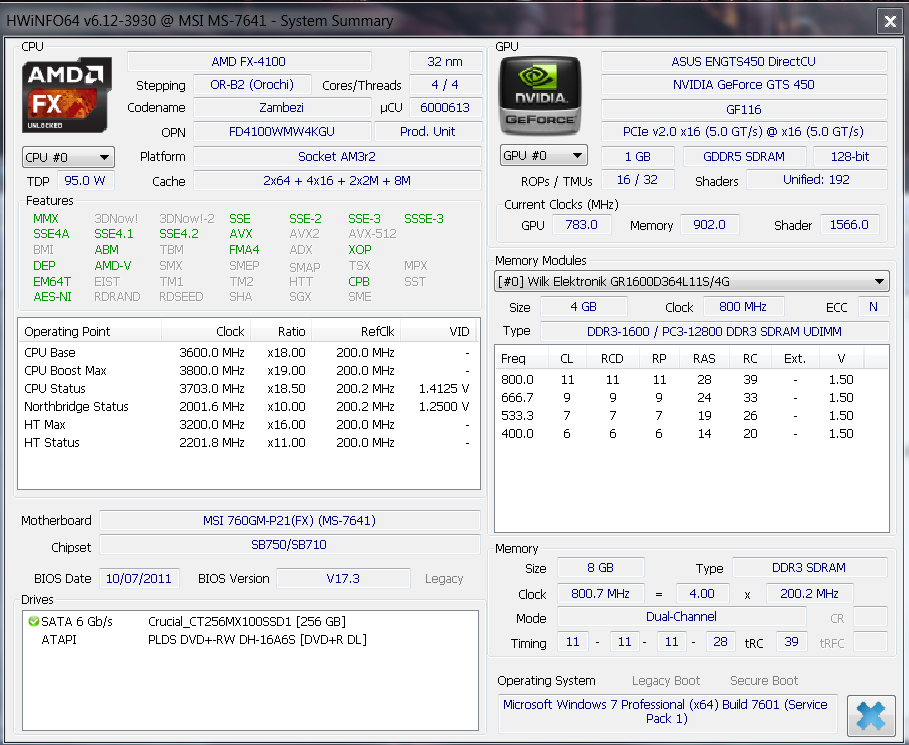909x745 pixels.
Task: Click the 95.0 W TDP value
Action: tap(85, 181)
